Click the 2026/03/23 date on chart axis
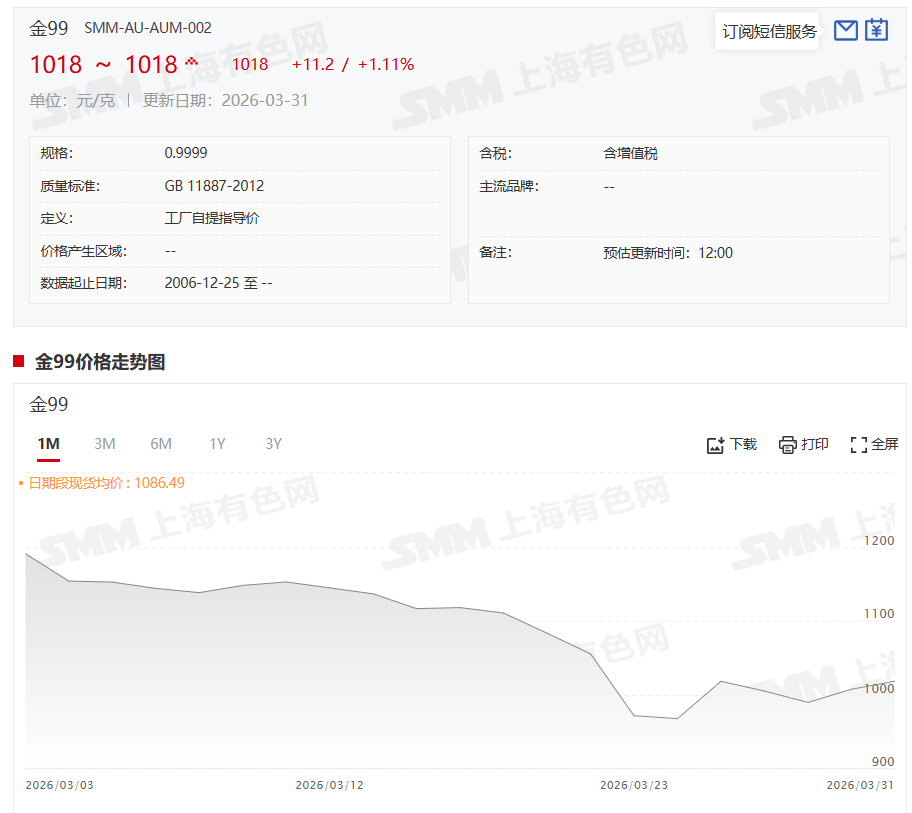Image resolution: width=912 pixels, height=813 pixels. click(634, 785)
